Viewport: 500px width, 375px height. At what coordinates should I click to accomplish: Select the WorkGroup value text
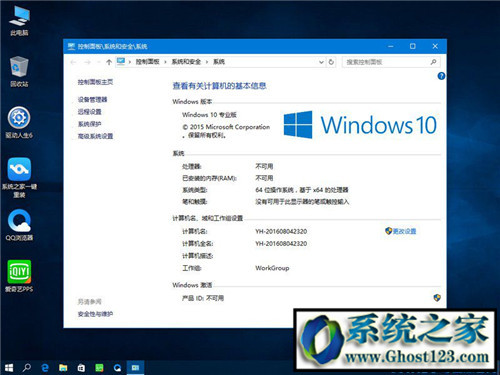coord(272,268)
